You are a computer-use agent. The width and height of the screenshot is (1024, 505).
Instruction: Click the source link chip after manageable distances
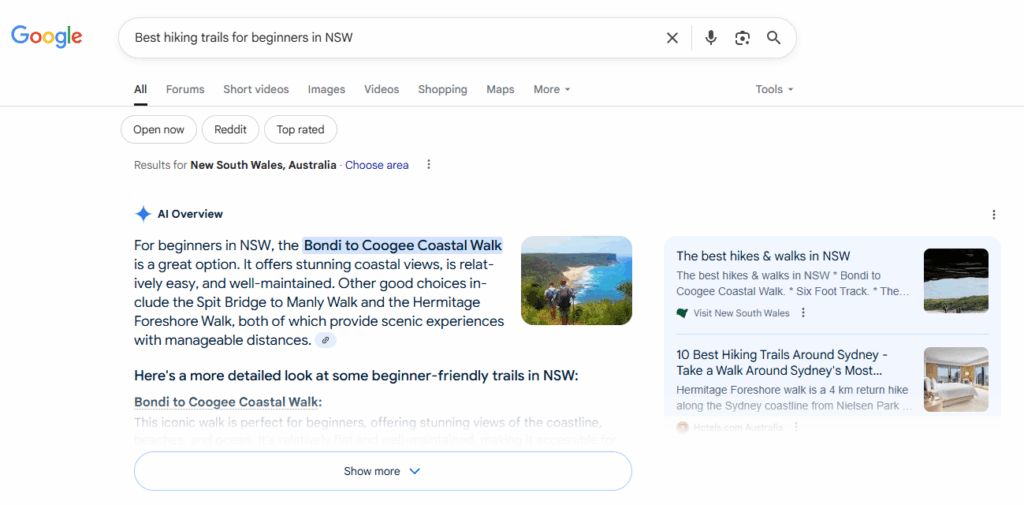[325, 340]
